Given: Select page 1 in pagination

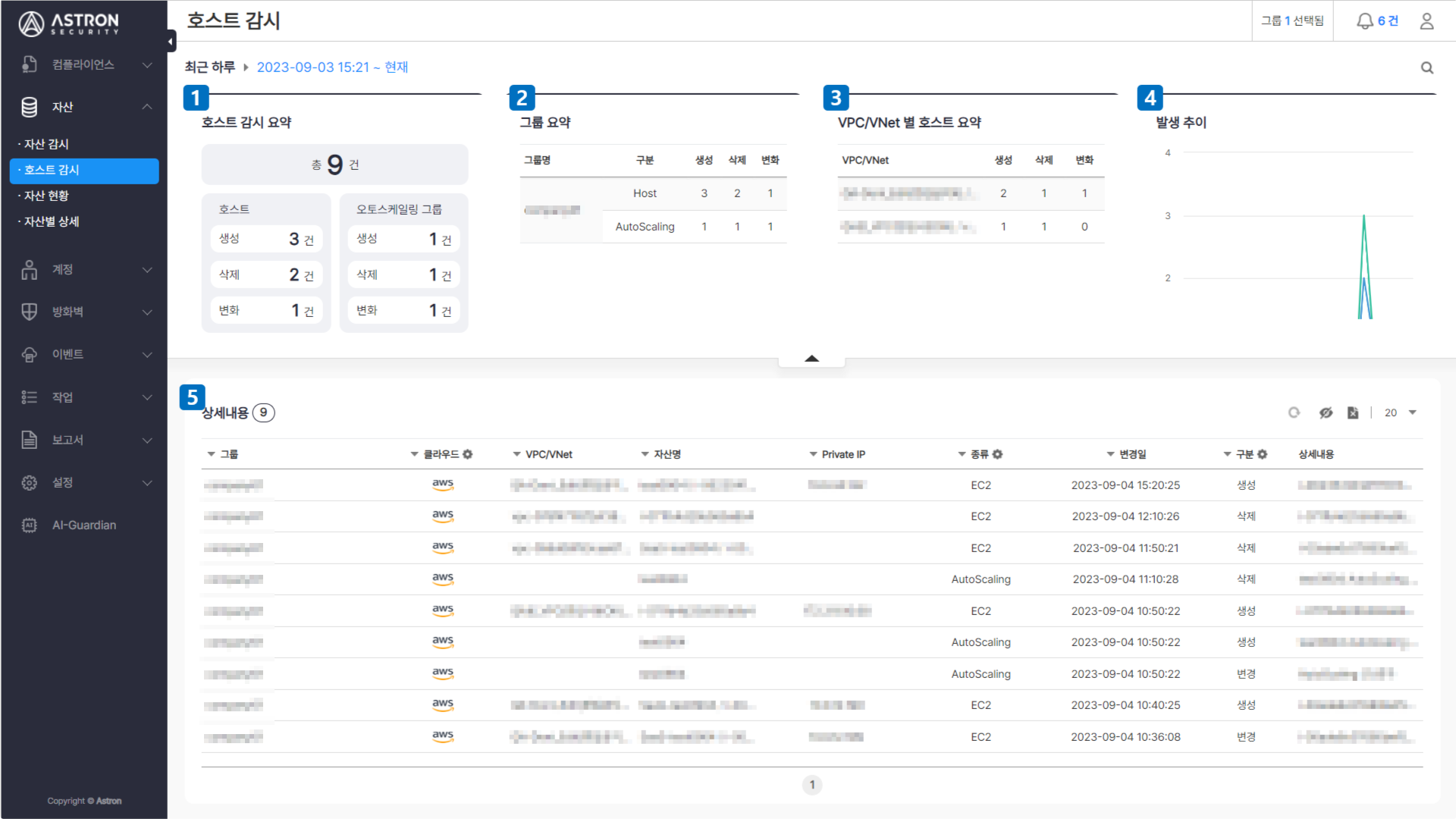Looking at the screenshot, I should (x=811, y=785).
